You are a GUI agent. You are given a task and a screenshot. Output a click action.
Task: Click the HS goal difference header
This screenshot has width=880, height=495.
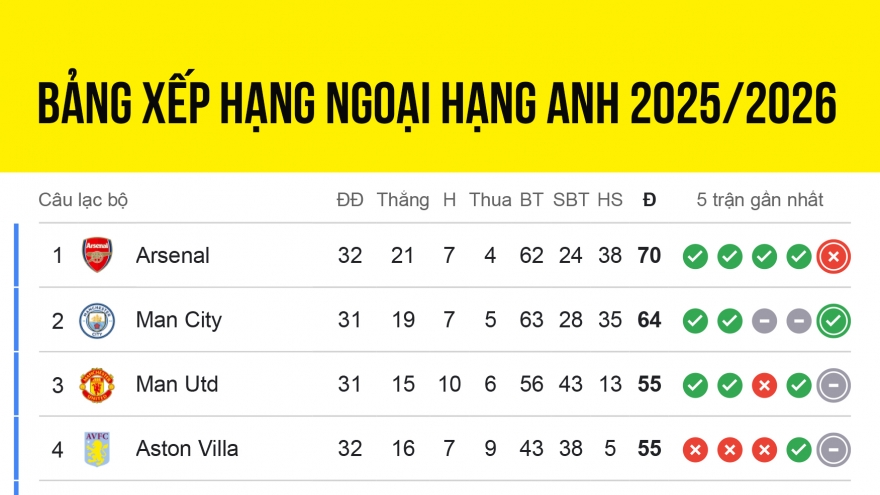coord(610,200)
